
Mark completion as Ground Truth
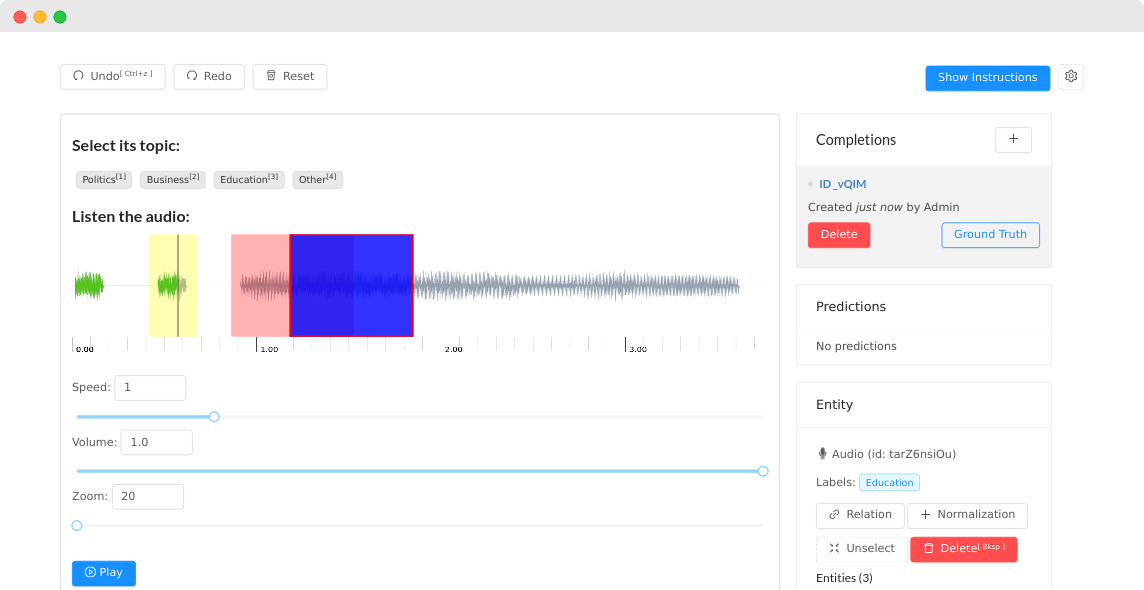[x=990, y=235]
